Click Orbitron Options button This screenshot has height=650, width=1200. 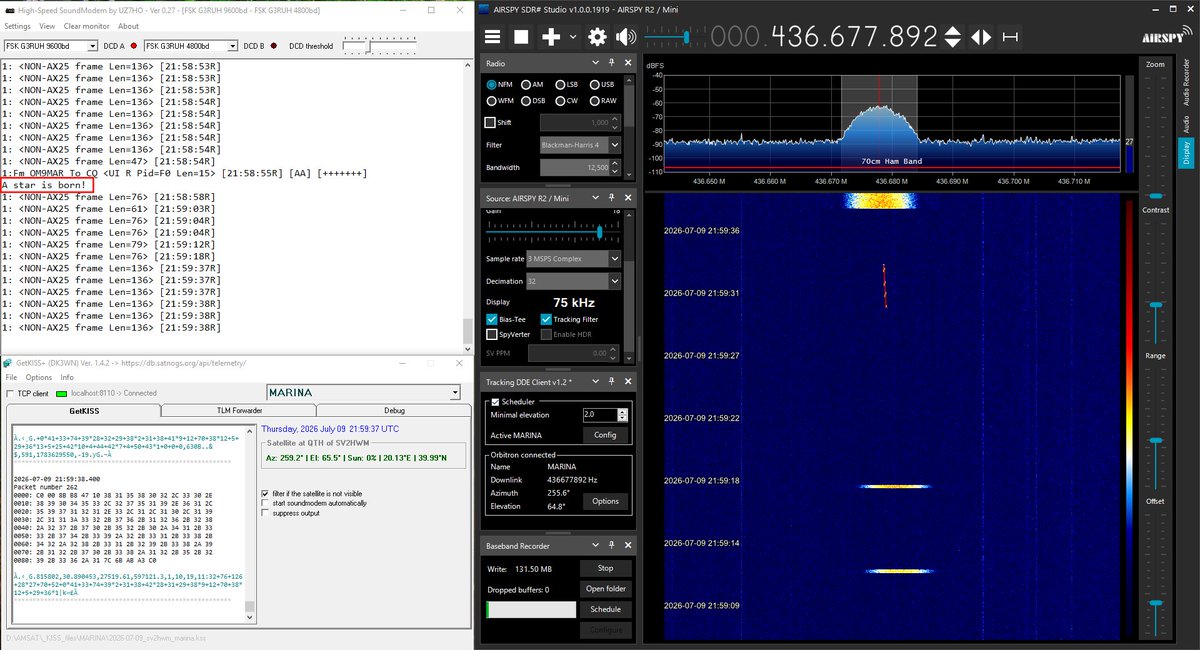click(605, 501)
